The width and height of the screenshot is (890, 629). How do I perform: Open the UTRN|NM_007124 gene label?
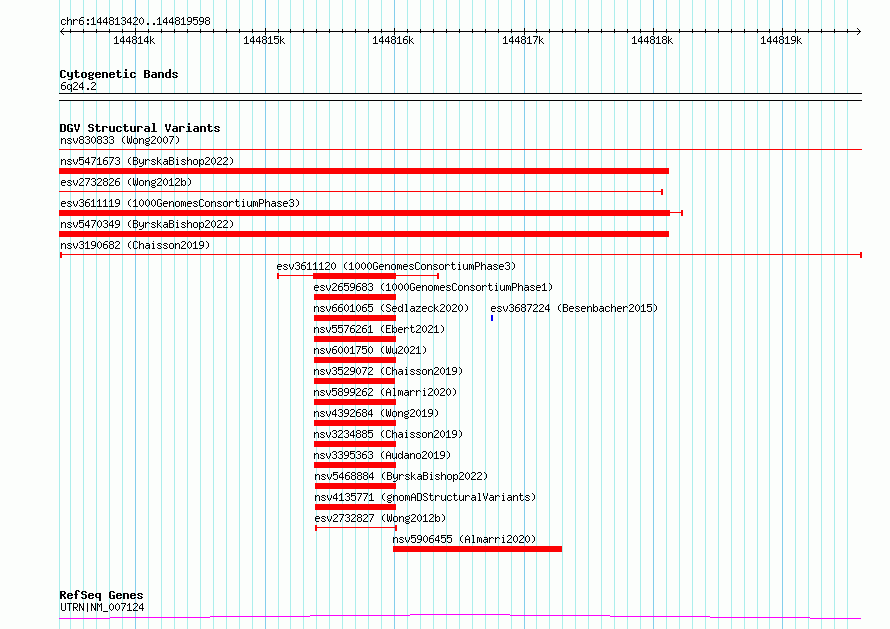102,607
